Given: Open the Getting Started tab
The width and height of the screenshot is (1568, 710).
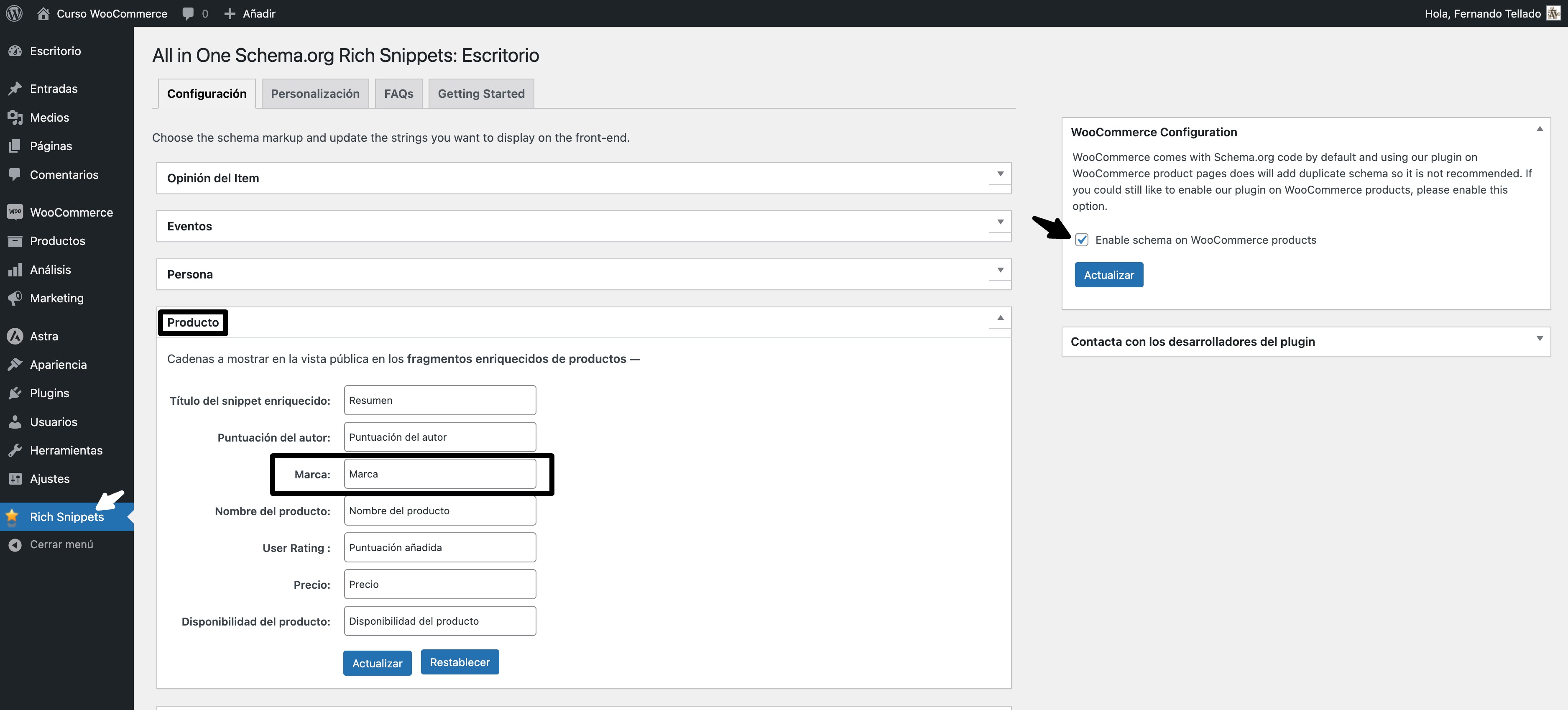Looking at the screenshot, I should coord(481,94).
